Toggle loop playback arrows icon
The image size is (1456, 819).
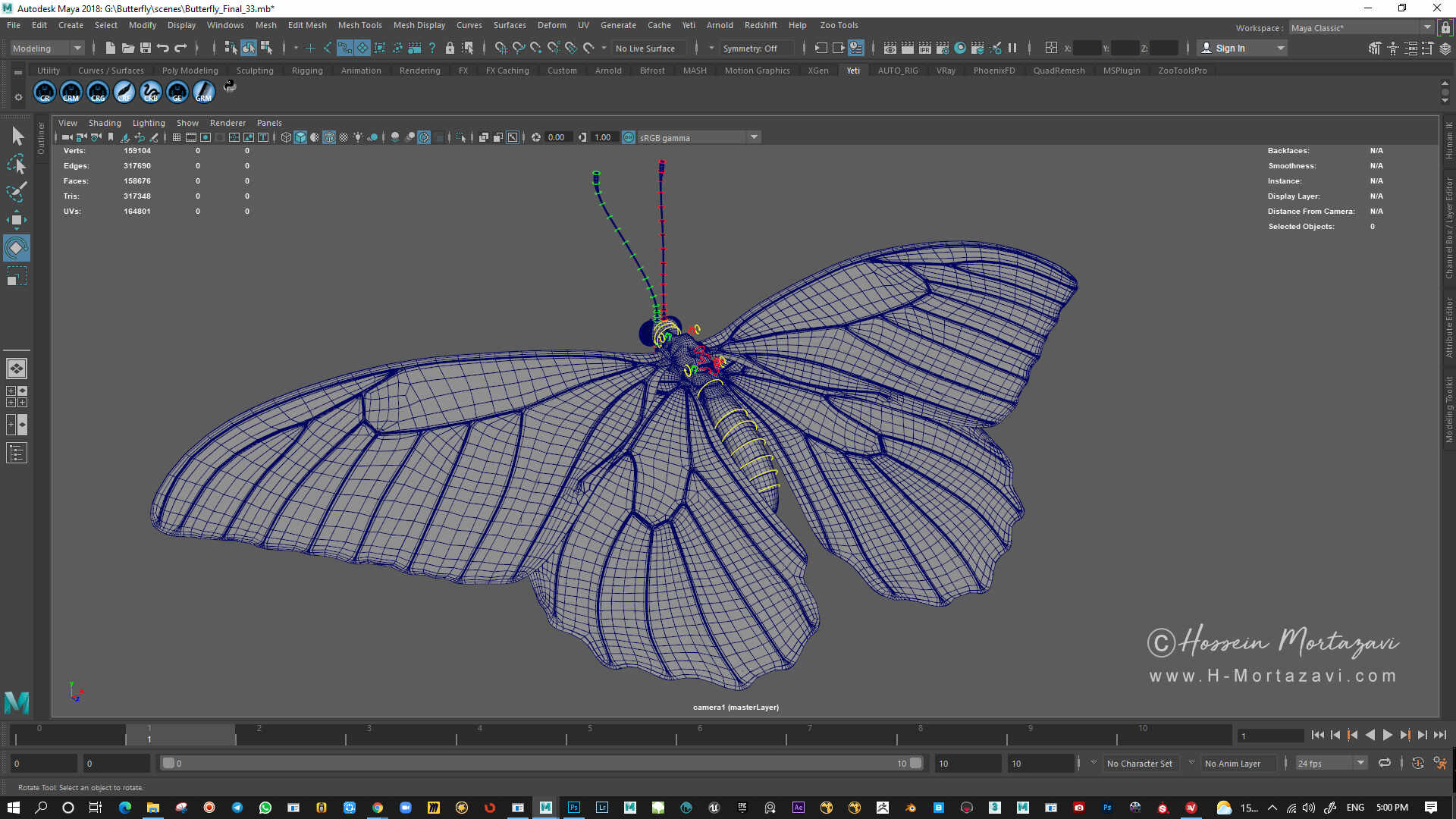pos(1385,763)
